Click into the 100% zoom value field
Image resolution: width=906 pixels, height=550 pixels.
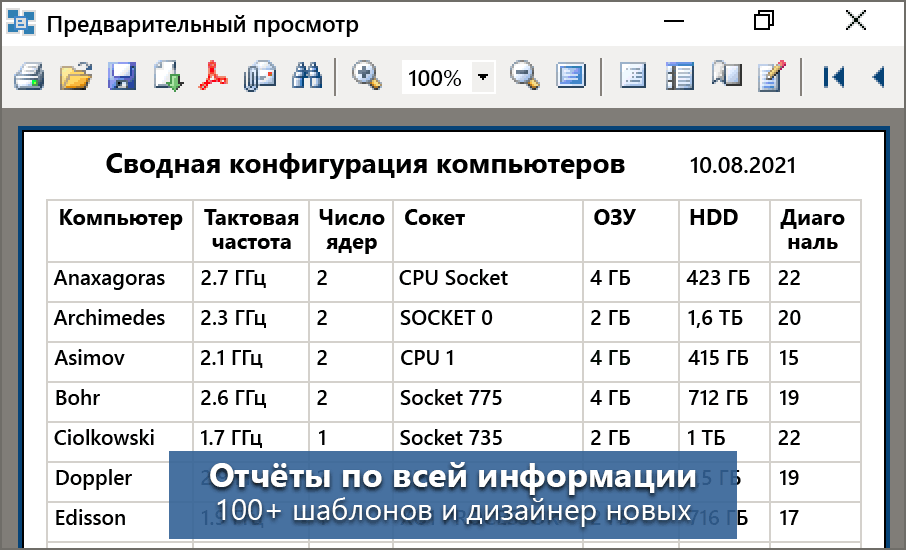pos(435,77)
